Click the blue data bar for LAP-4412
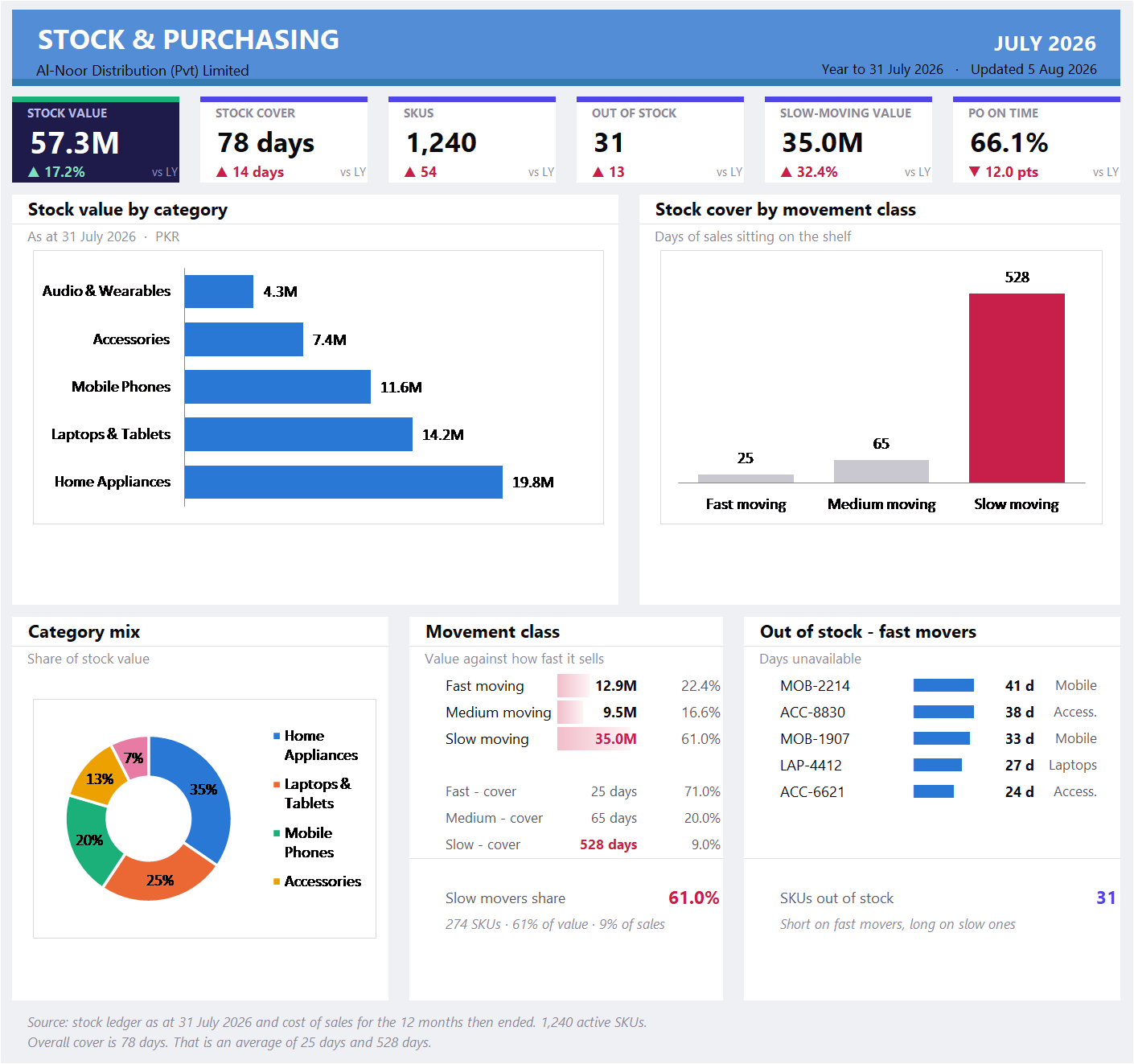The width and height of the screenshot is (1134, 1064). (938, 765)
